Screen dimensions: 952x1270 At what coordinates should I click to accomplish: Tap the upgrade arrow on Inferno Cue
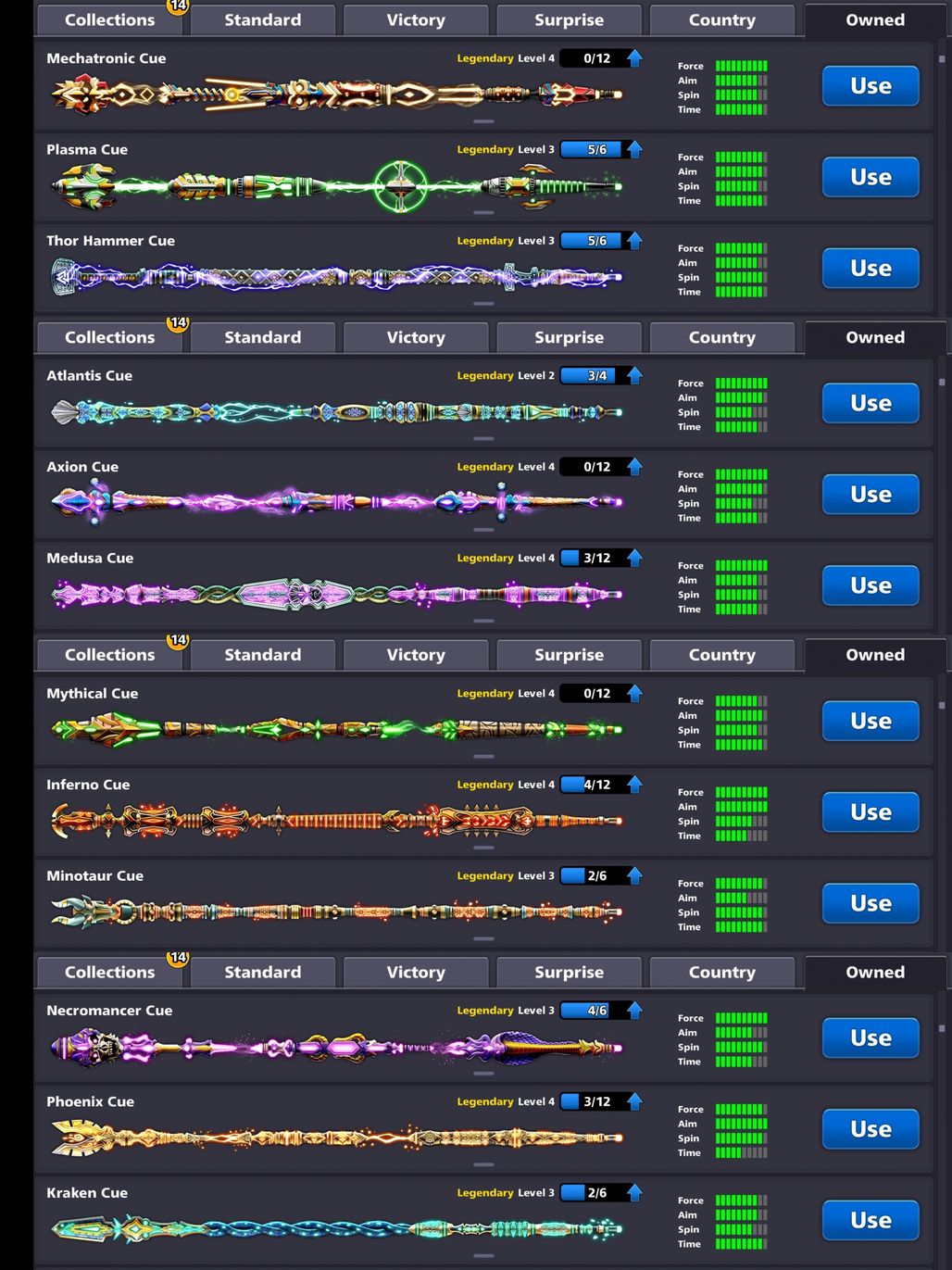[x=634, y=785]
